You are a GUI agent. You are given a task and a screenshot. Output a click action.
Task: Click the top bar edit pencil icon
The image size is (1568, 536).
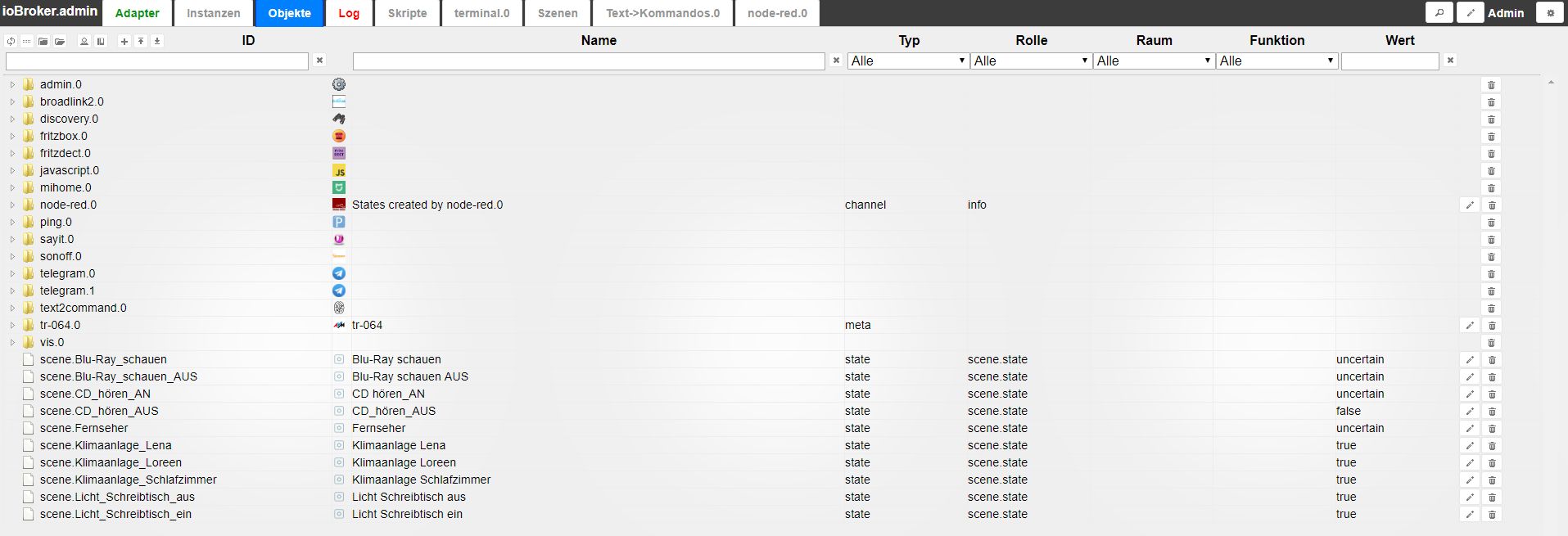[1471, 12]
